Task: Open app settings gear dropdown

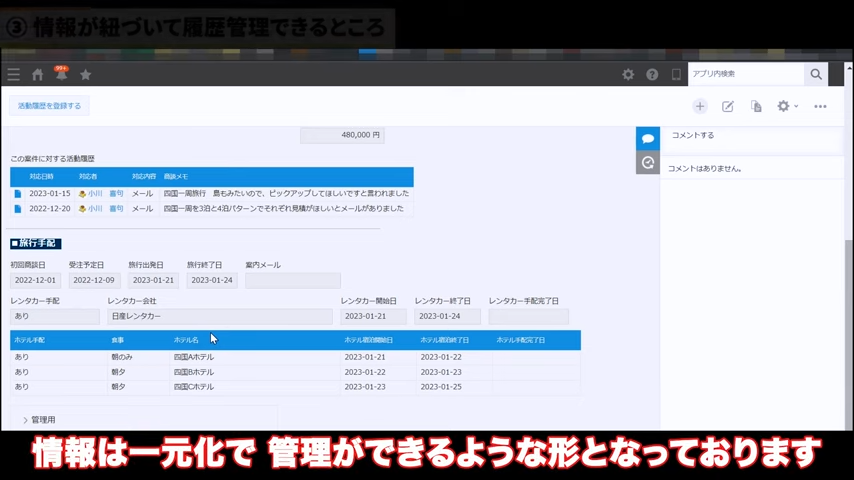Action: click(x=787, y=106)
